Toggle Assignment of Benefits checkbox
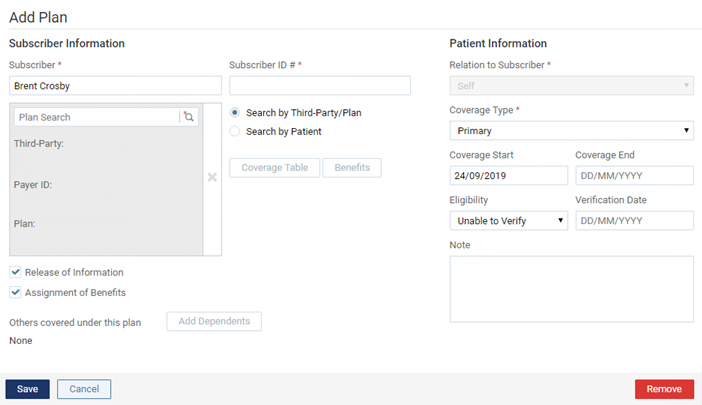 pos(15,292)
